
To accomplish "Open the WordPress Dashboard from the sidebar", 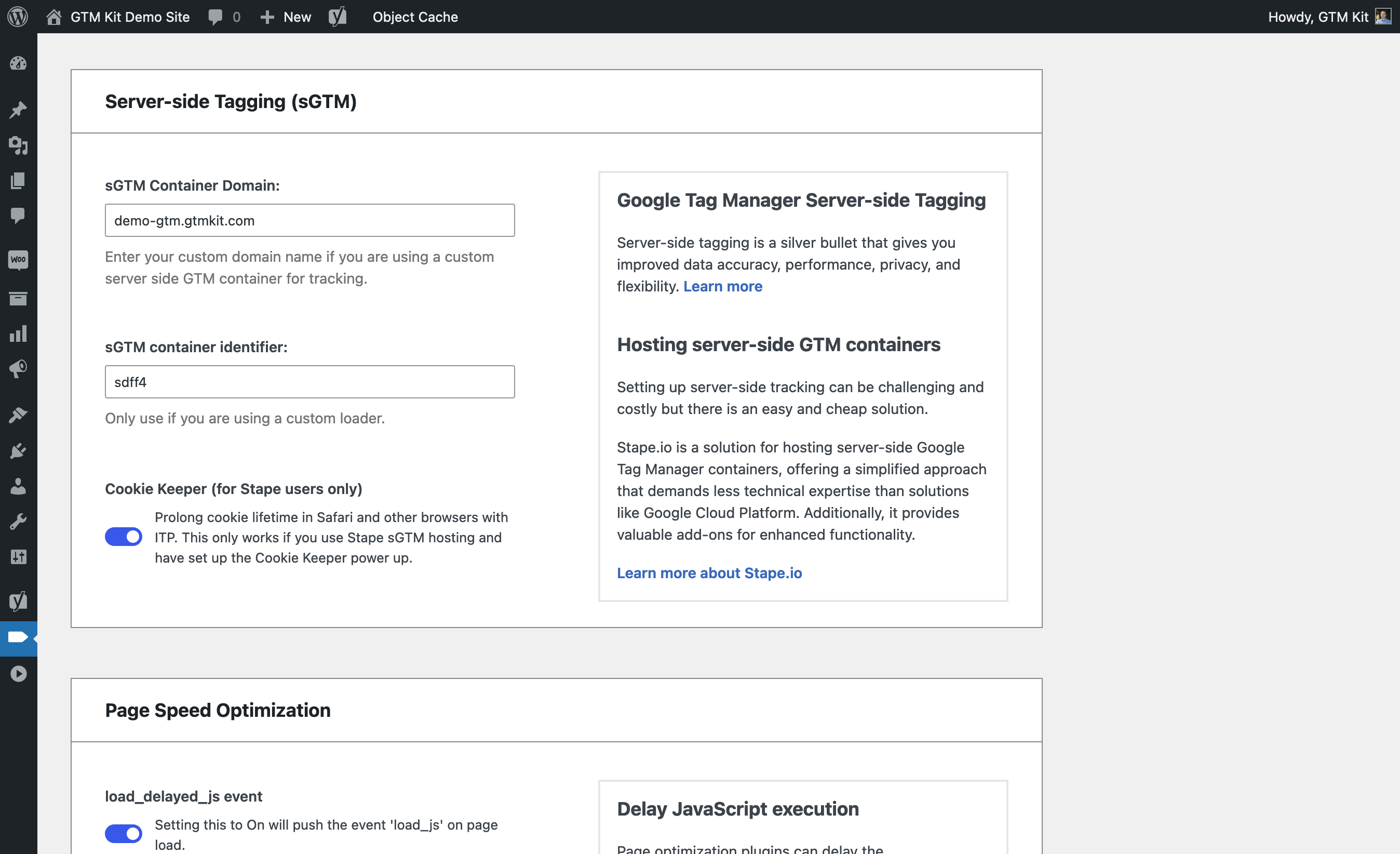I will pyautogui.click(x=18, y=64).
